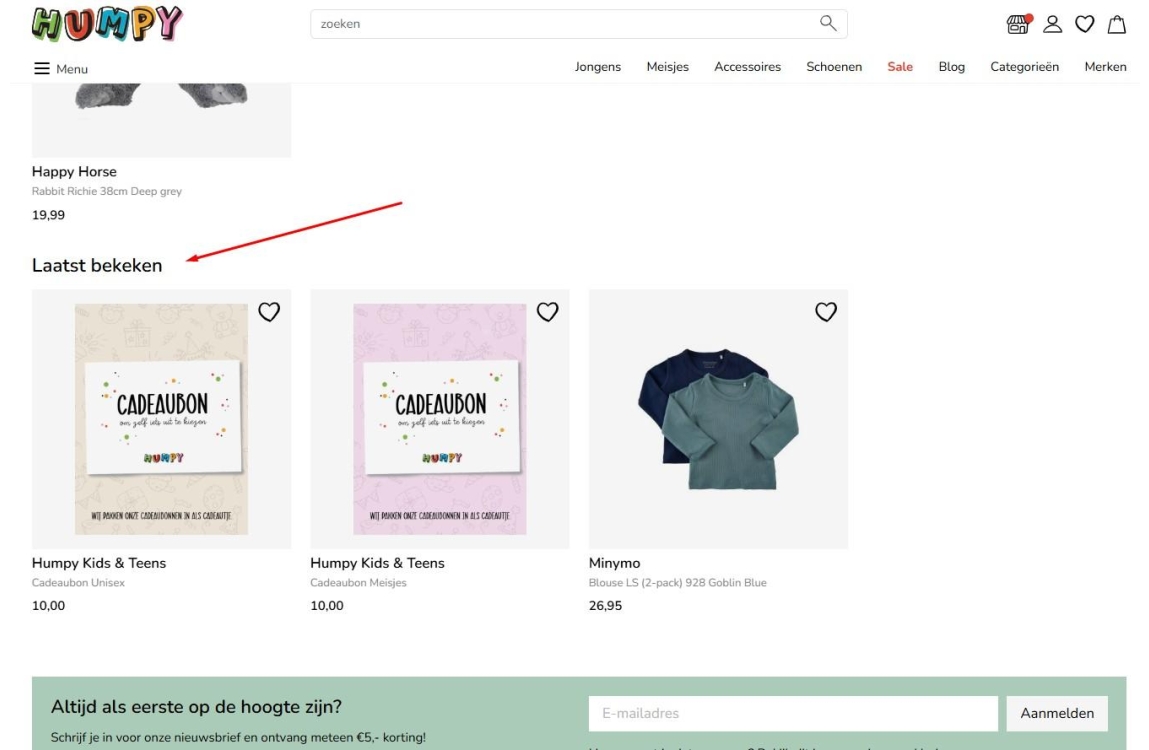Open the Jongens menu item

click(597, 67)
